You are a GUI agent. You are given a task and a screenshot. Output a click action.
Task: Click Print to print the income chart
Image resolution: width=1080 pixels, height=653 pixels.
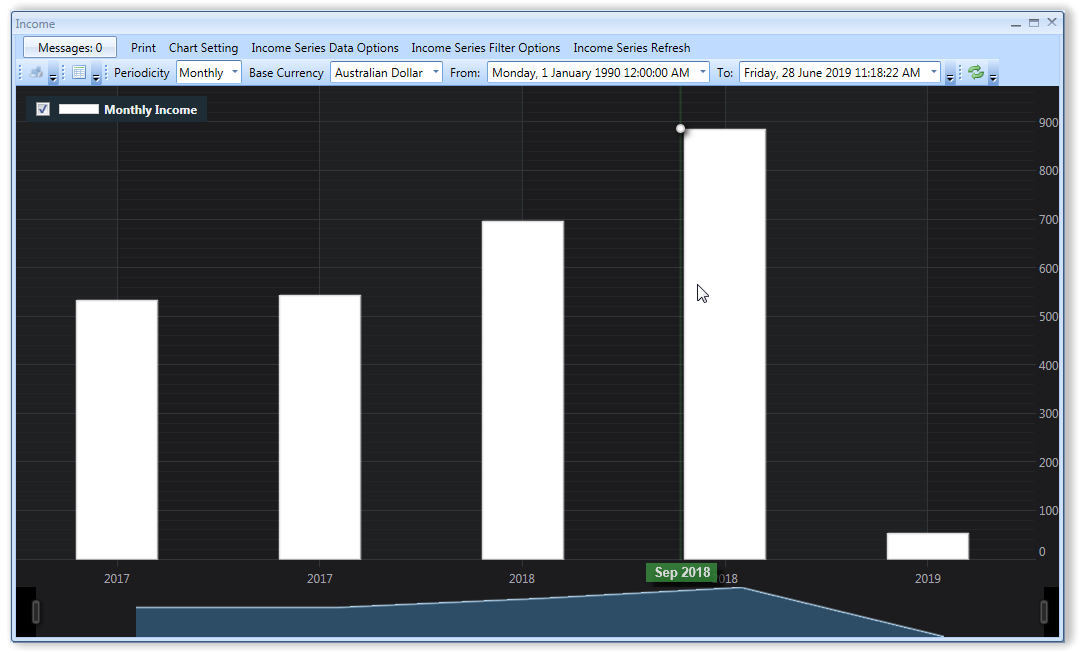142,47
